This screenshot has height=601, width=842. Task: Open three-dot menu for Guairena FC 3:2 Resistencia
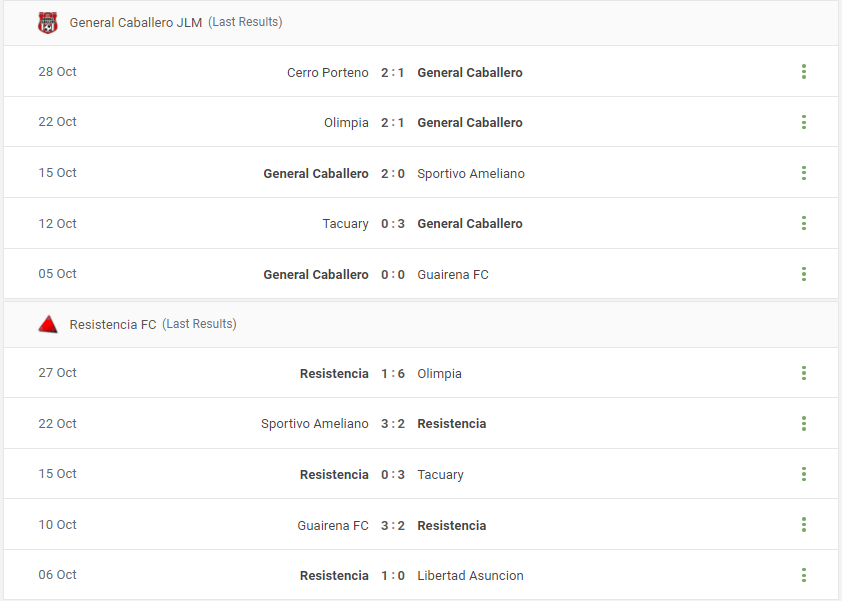(803, 525)
